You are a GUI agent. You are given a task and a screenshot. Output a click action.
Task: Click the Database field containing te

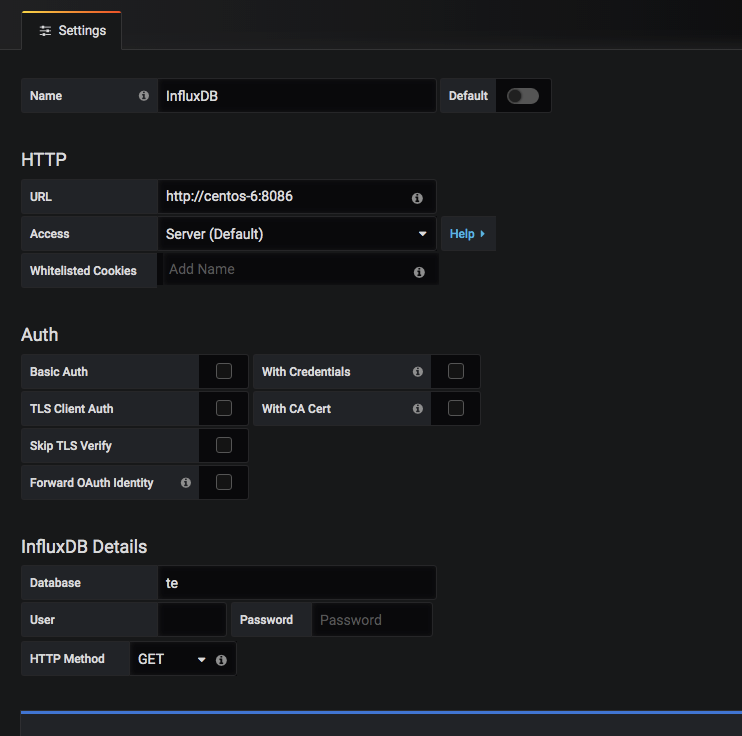click(x=297, y=583)
